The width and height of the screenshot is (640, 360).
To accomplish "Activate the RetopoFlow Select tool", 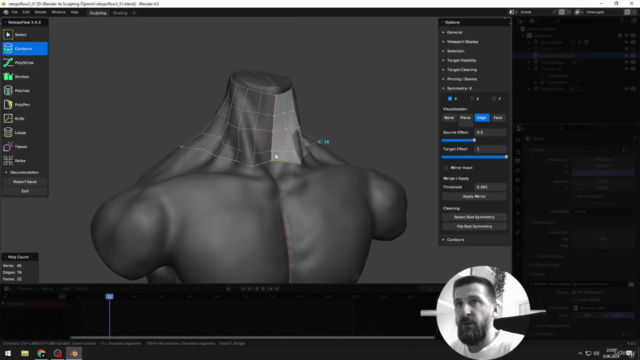I will 25,35.
